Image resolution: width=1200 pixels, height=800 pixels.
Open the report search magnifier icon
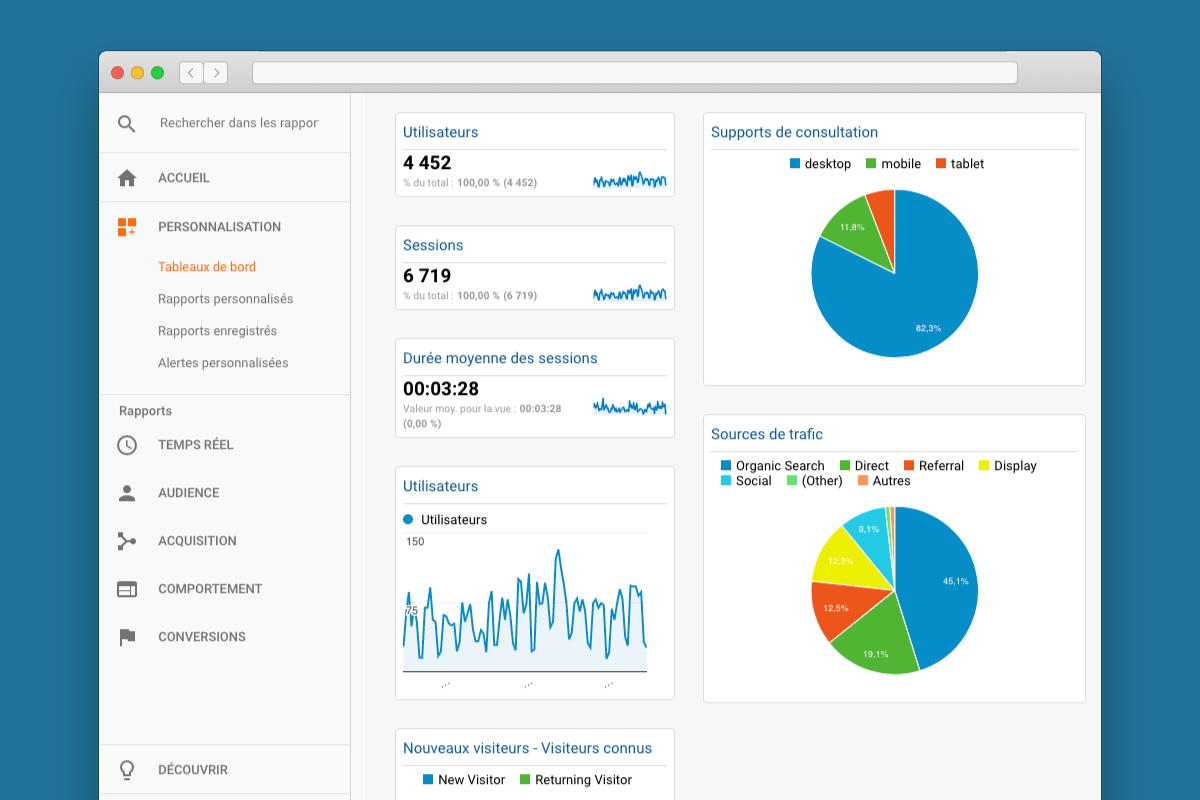[x=126, y=122]
